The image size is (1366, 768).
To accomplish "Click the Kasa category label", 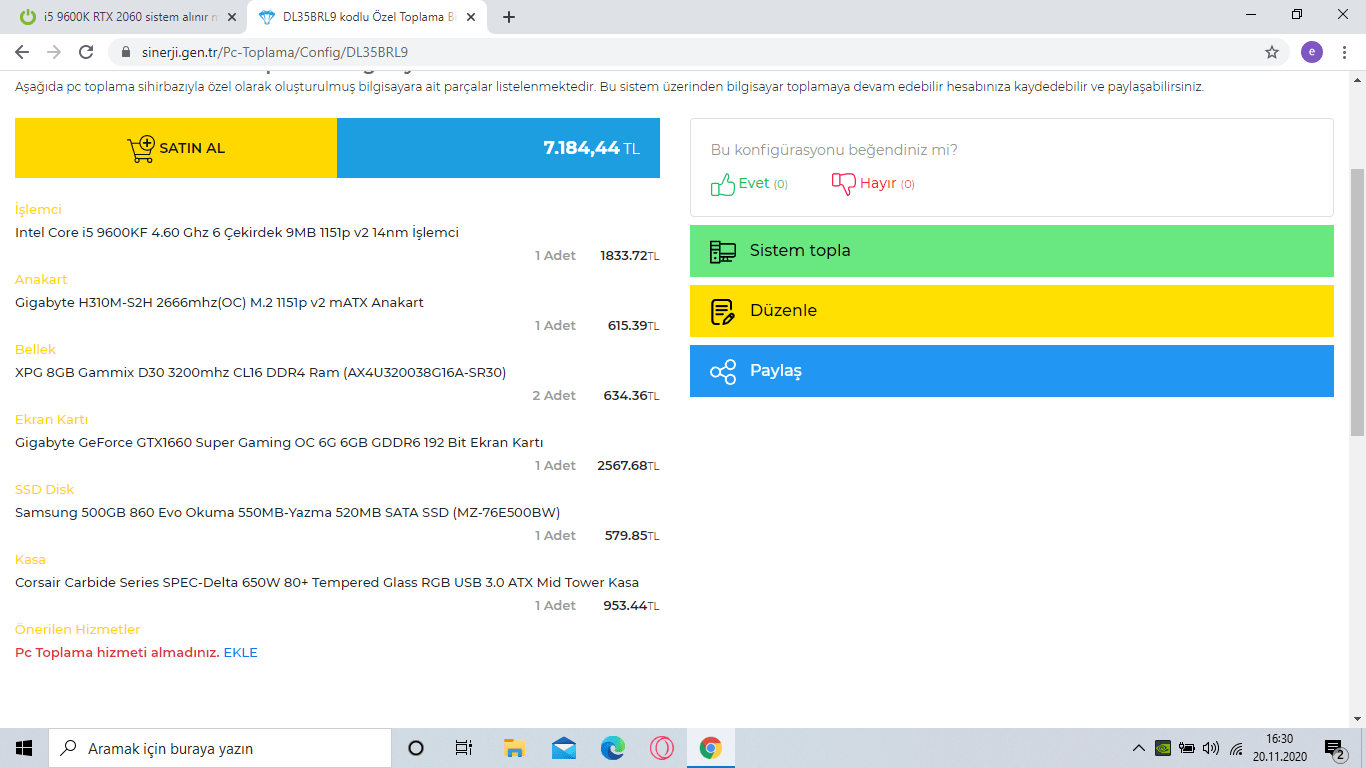I will [30, 560].
